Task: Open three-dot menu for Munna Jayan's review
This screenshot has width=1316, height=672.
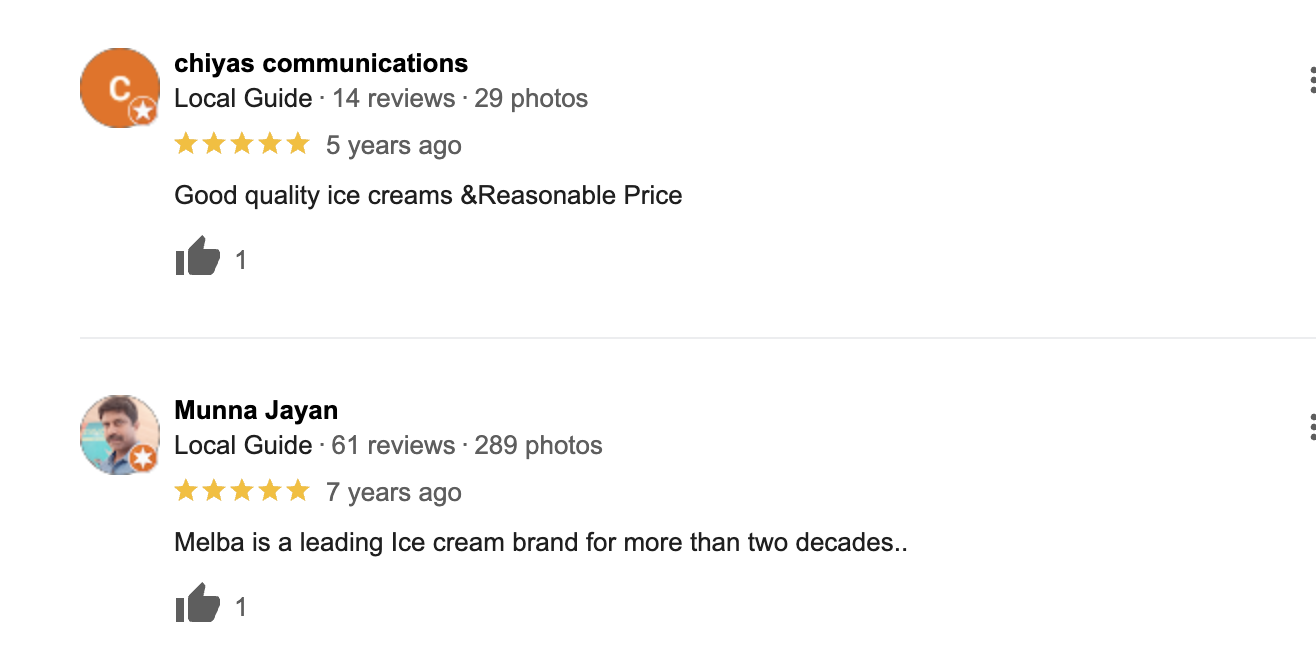Action: pyautogui.click(x=1311, y=427)
